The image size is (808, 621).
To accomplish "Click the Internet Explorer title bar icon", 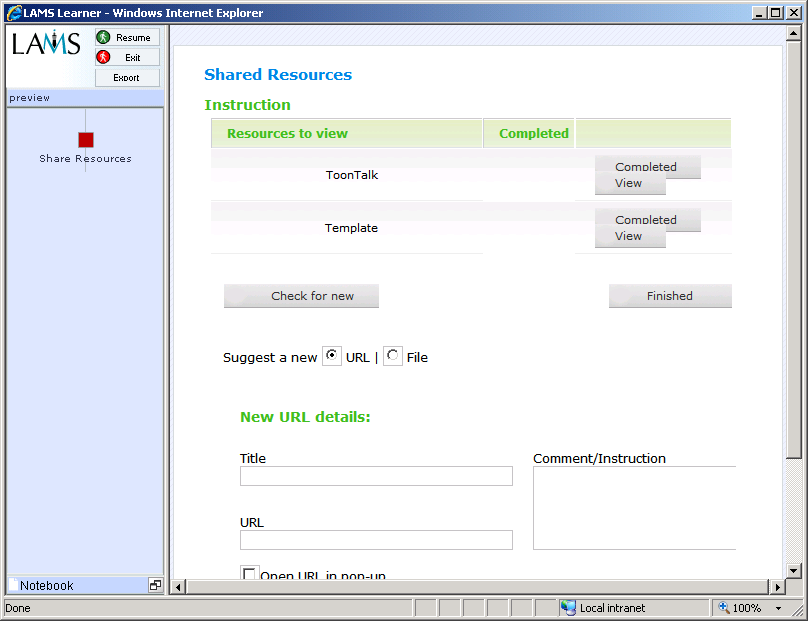I will click(14, 13).
